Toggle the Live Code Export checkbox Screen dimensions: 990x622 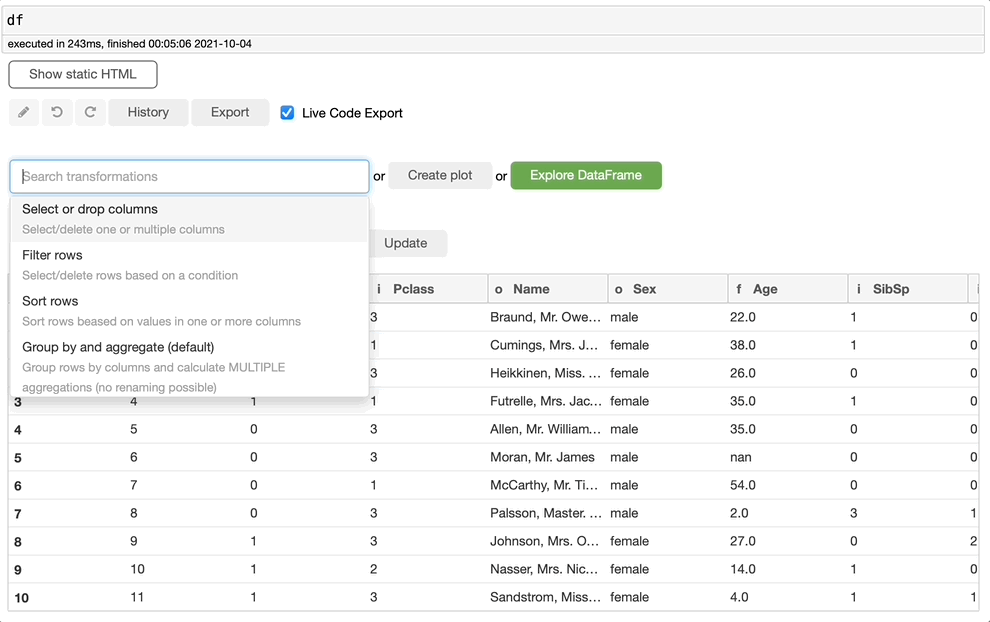click(x=287, y=113)
